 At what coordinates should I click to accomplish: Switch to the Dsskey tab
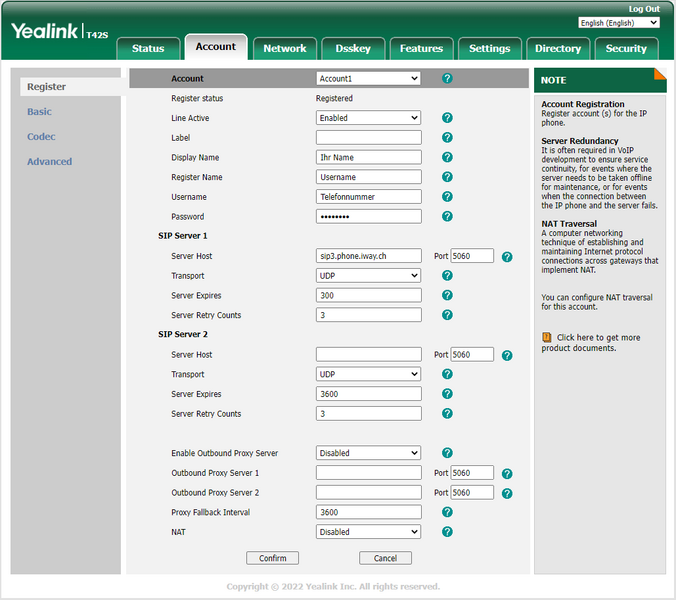tap(353, 48)
